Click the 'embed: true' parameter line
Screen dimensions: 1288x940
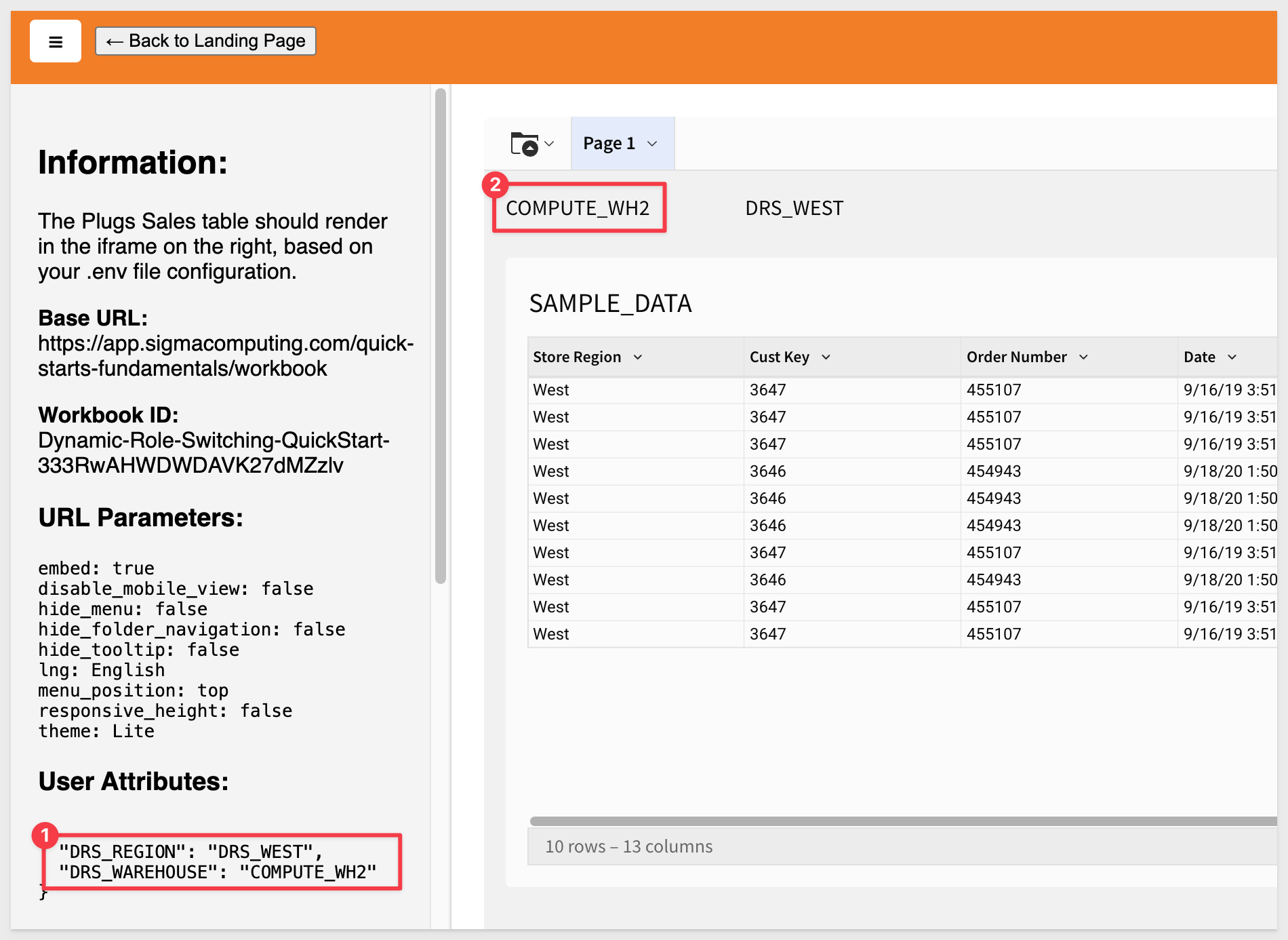[96, 568]
